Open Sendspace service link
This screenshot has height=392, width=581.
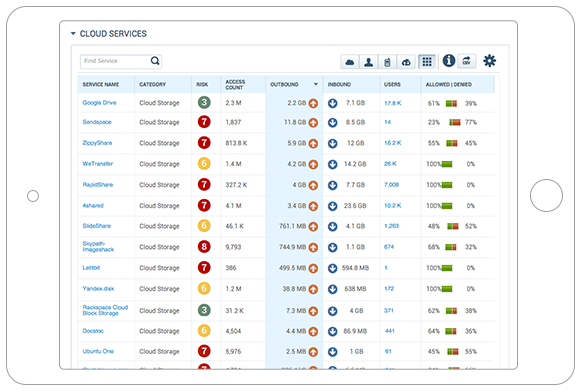[x=97, y=122]
